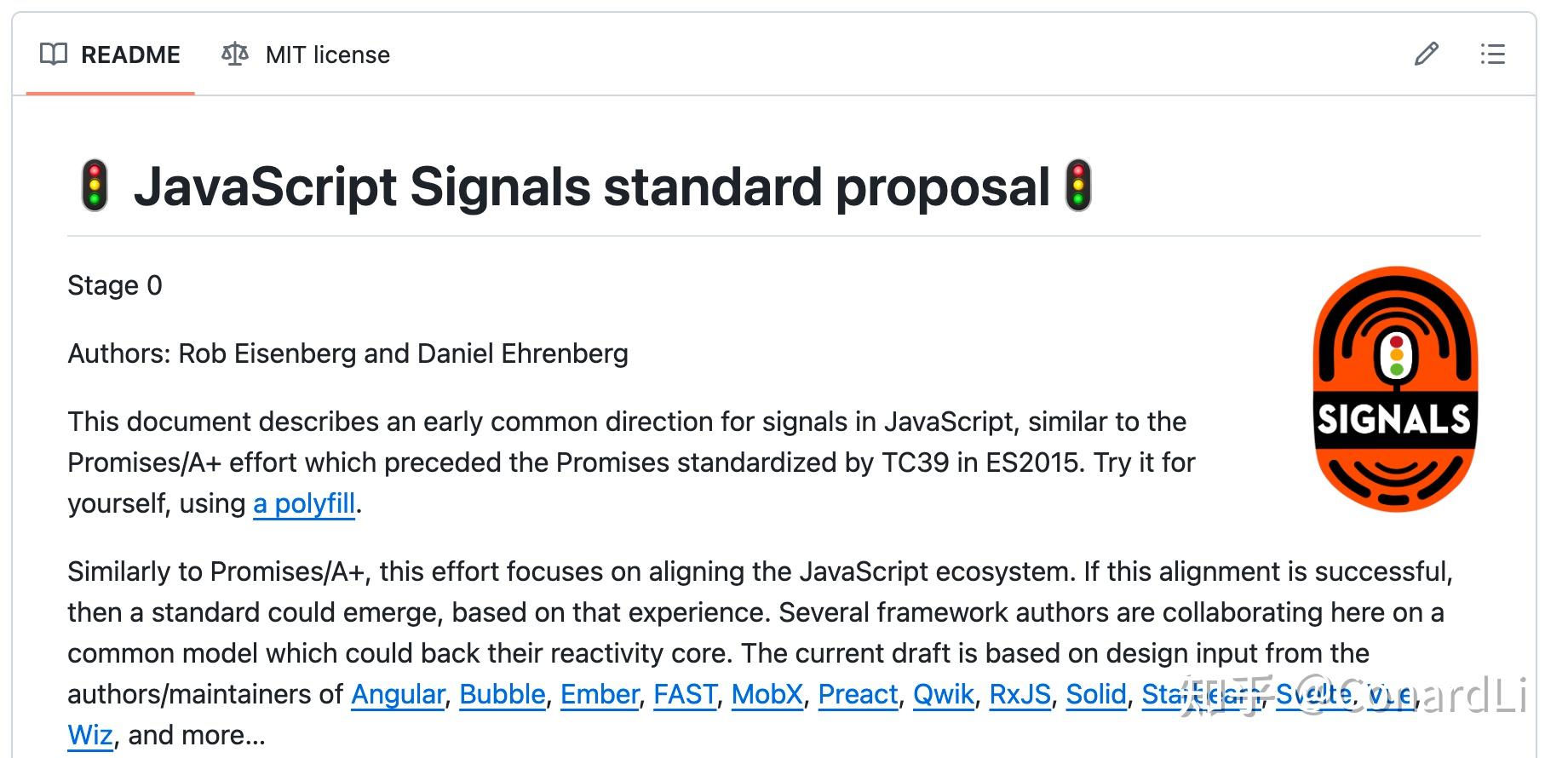Open the outline icon at the top right
The image size is (1568, 758).
click(x=1492, y=55)
